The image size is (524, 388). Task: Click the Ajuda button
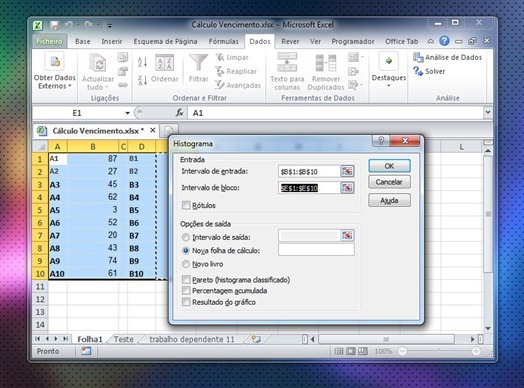(x=389, y=200)
